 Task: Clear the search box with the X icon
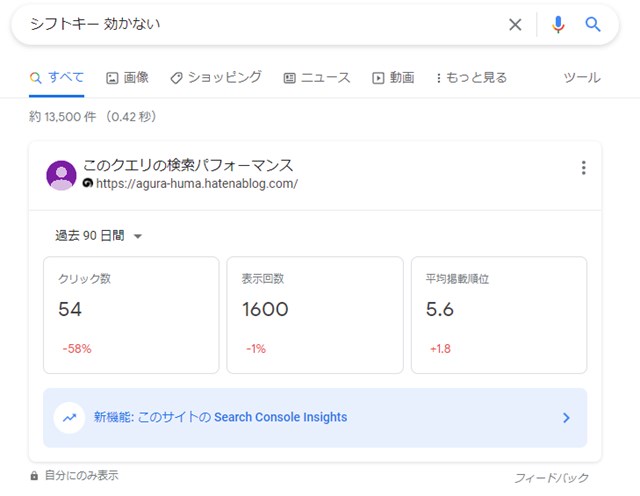point(515,24)
